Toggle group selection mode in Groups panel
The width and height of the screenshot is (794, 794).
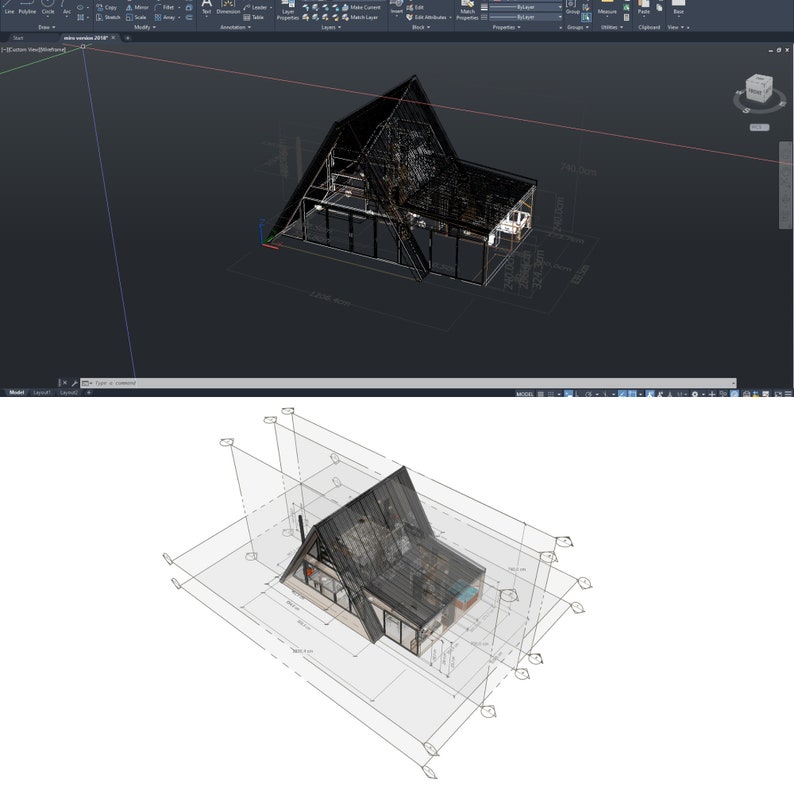tap(586, 17)
